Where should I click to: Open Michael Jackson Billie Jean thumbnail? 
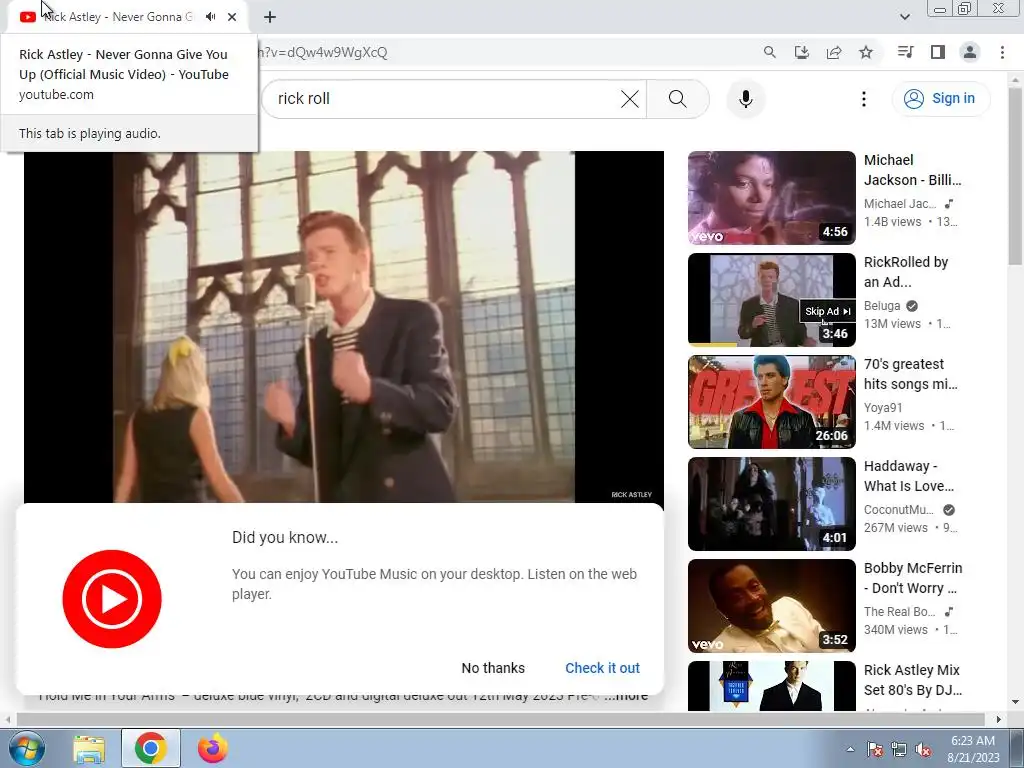pos(771,198)
